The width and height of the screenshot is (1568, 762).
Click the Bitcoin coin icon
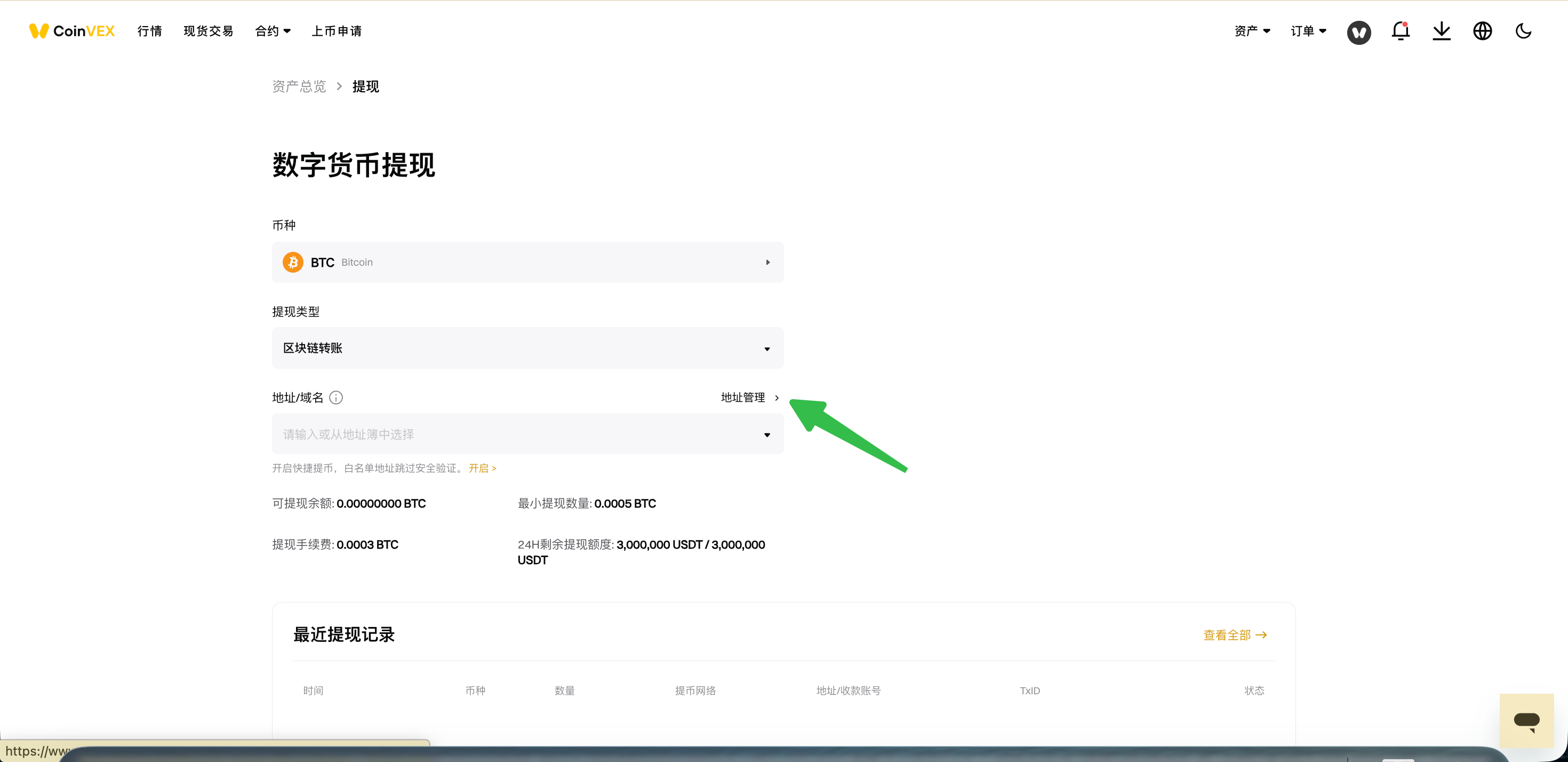point(293,263)
